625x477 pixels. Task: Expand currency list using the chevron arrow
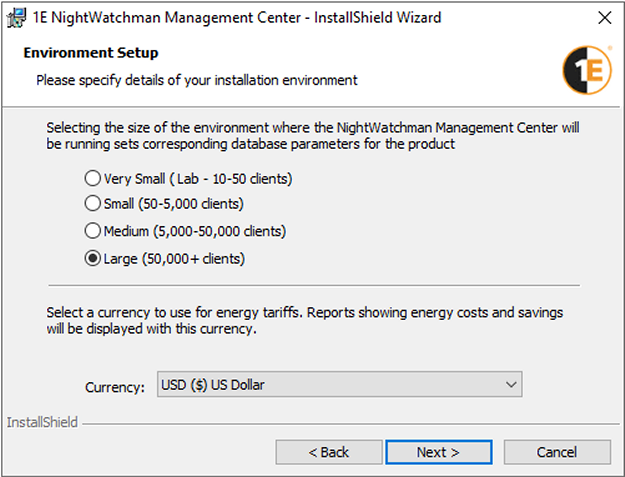click(x=511, y=385)
